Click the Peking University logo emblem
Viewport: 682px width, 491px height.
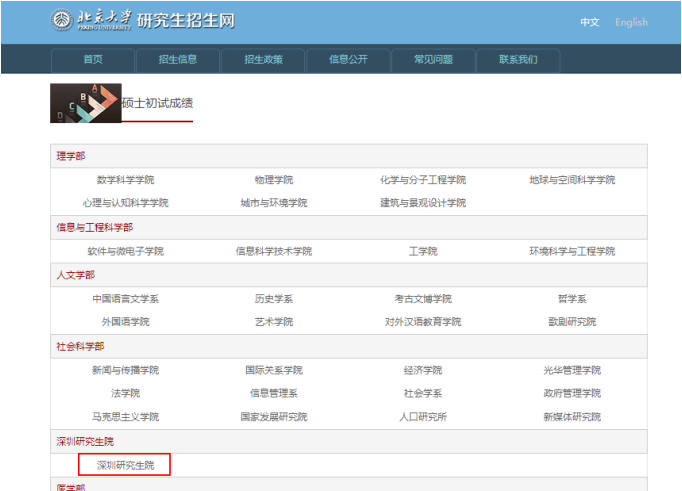pos(62,20)
